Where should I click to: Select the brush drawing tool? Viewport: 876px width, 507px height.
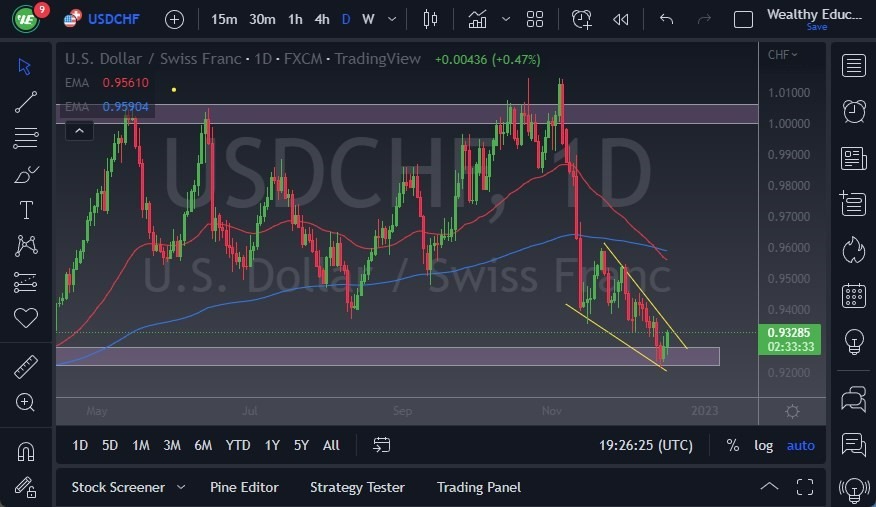coord(26,174)
